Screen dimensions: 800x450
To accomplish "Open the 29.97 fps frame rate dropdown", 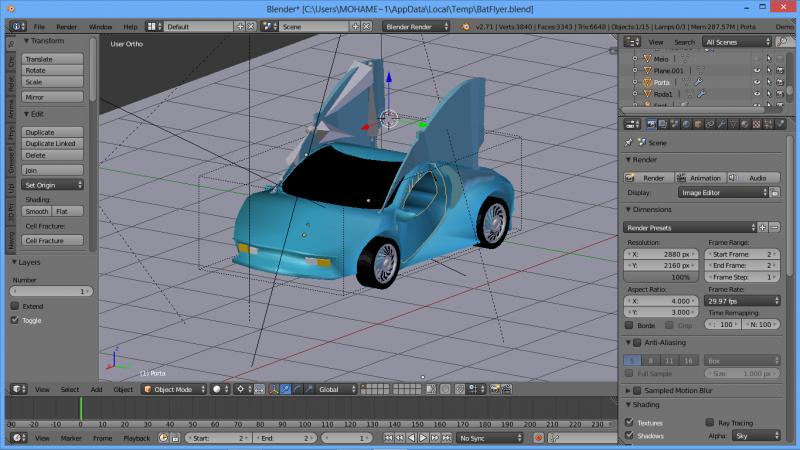I will pos(742,300).
